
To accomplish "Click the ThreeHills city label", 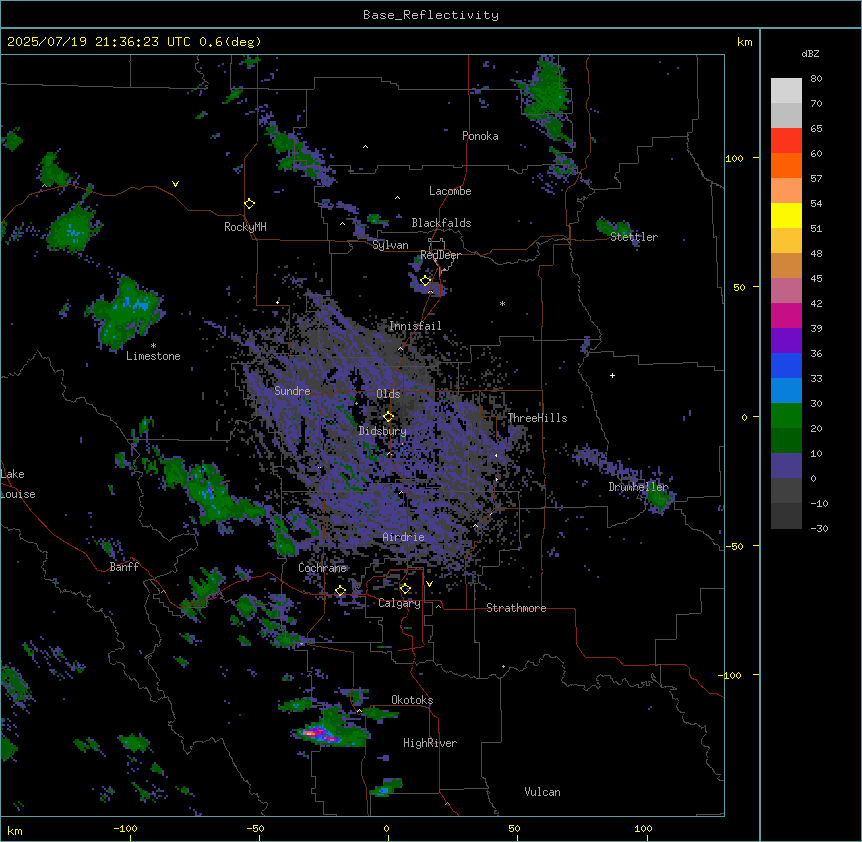I will (x=537, y=418).
